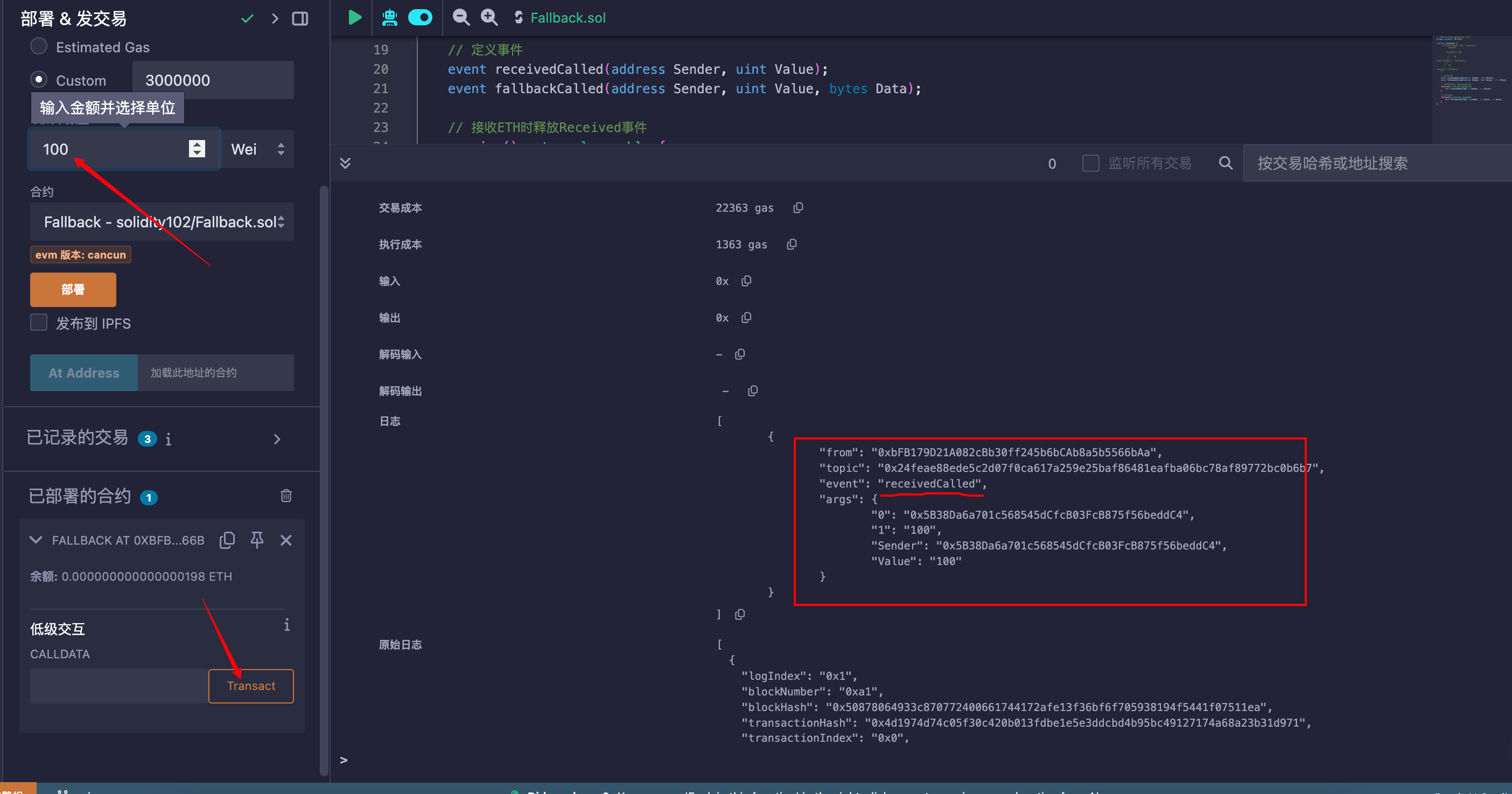Click the evm 版本: cancun badge
This screenshot has width=1512, height=794.
point(80,255)
